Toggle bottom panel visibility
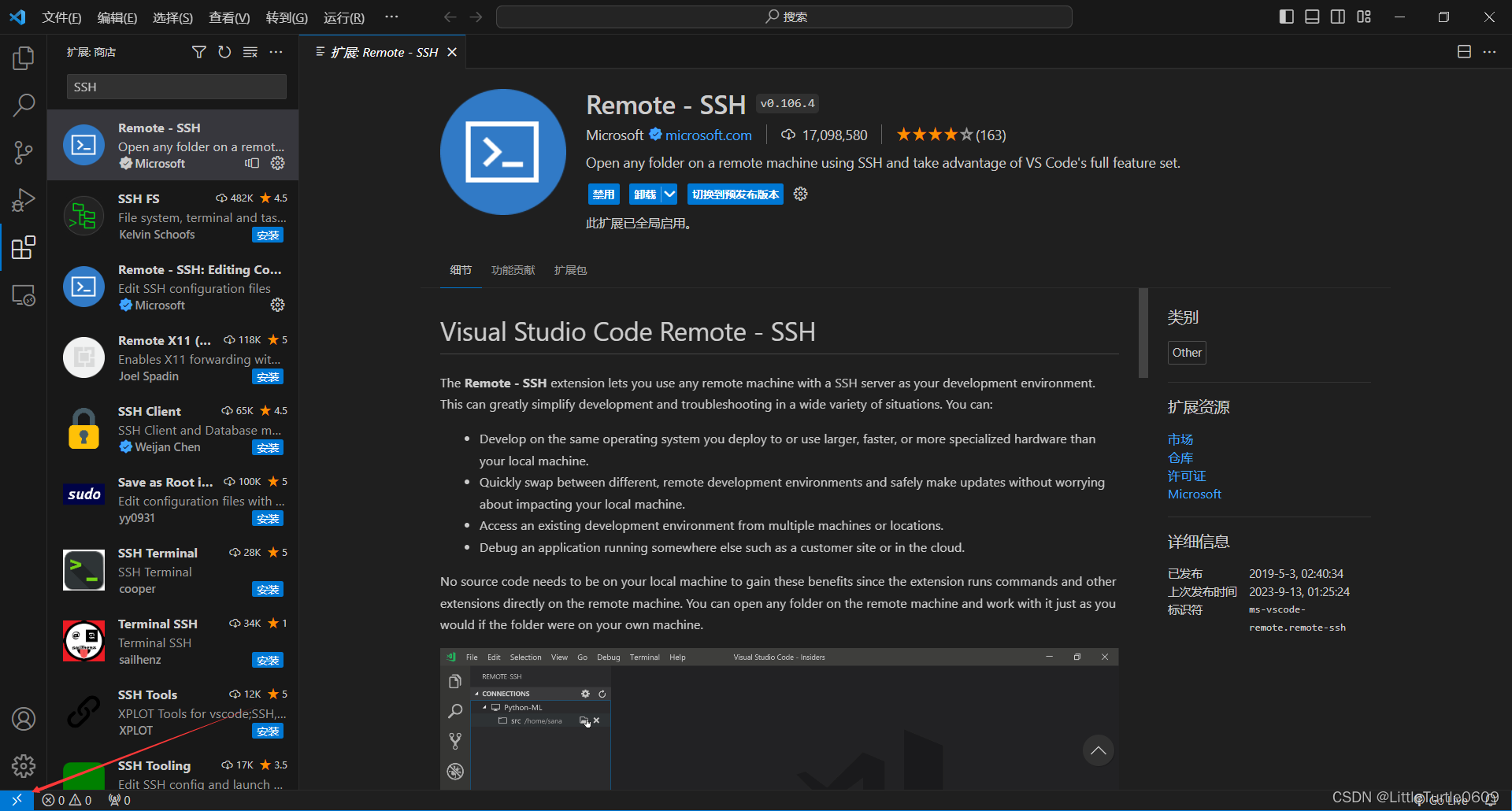The height and width of the screenshot is (811, 1512). (1312, 17)
